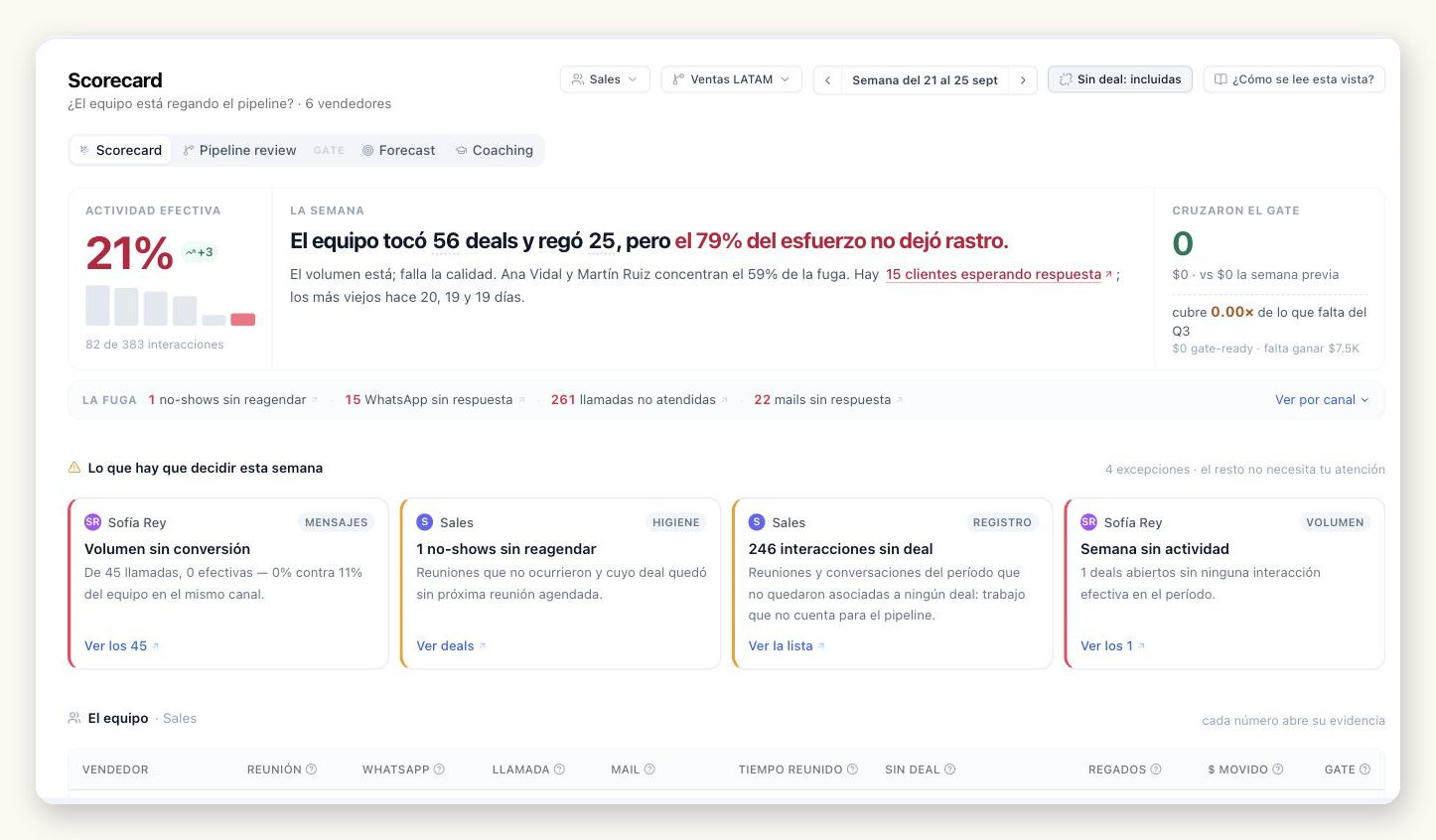Click Ver la lista link
The width and height of the screenshot is (1436, 840).
click(787, 646)
